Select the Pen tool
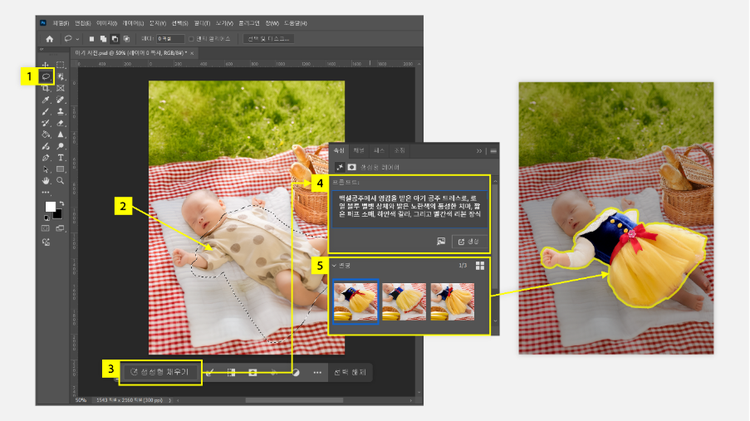Viewport: 750px width, 421px height. 45,158
